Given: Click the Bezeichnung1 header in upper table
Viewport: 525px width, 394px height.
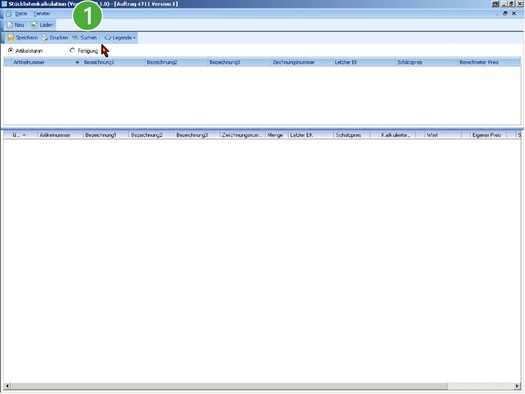Looking at the screenshot, I should click(99, 62).
